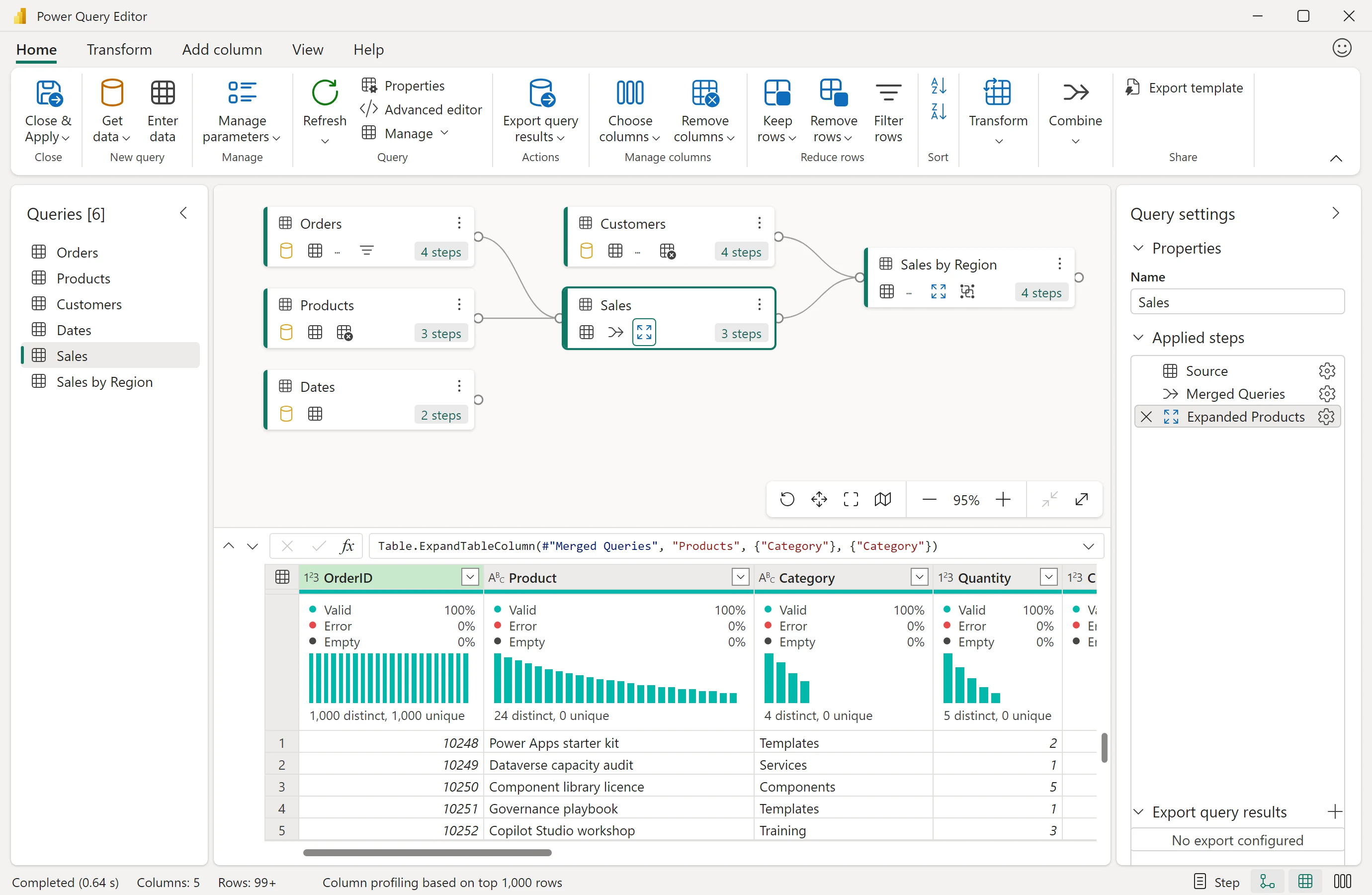This screenshot has height=895, width=1372.
Task: Go to previous step with up arrow
Action: tap(229, 546)
